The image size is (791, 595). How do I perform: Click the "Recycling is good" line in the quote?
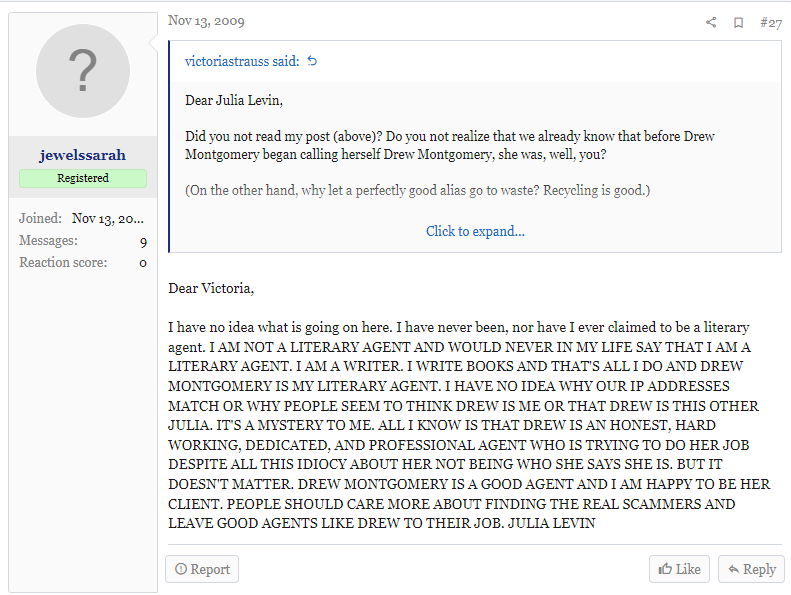click(x=418, y=190)
